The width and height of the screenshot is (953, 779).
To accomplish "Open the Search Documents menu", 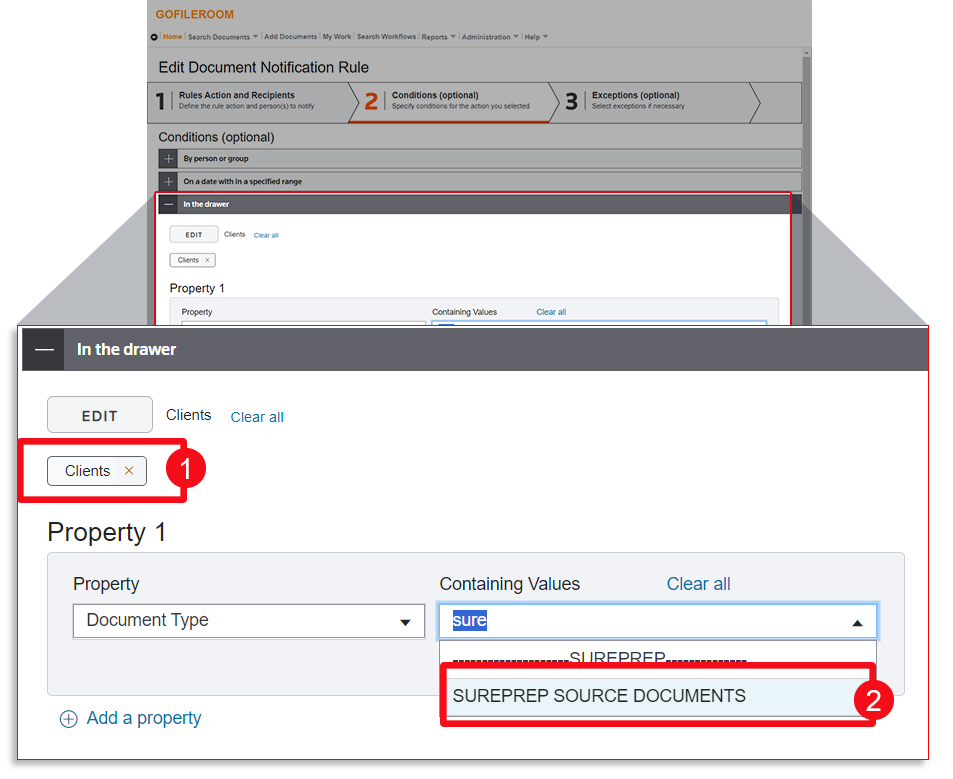I will point(222,37).
